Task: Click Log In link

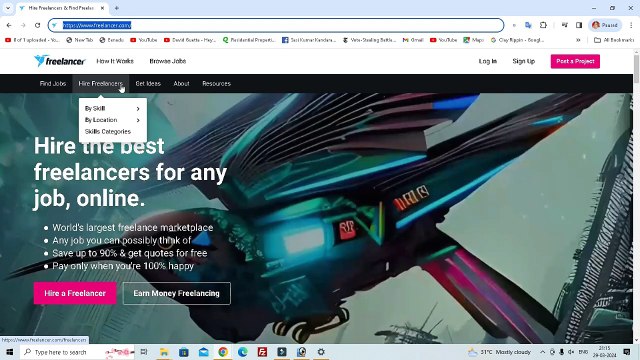Action: 488,61
